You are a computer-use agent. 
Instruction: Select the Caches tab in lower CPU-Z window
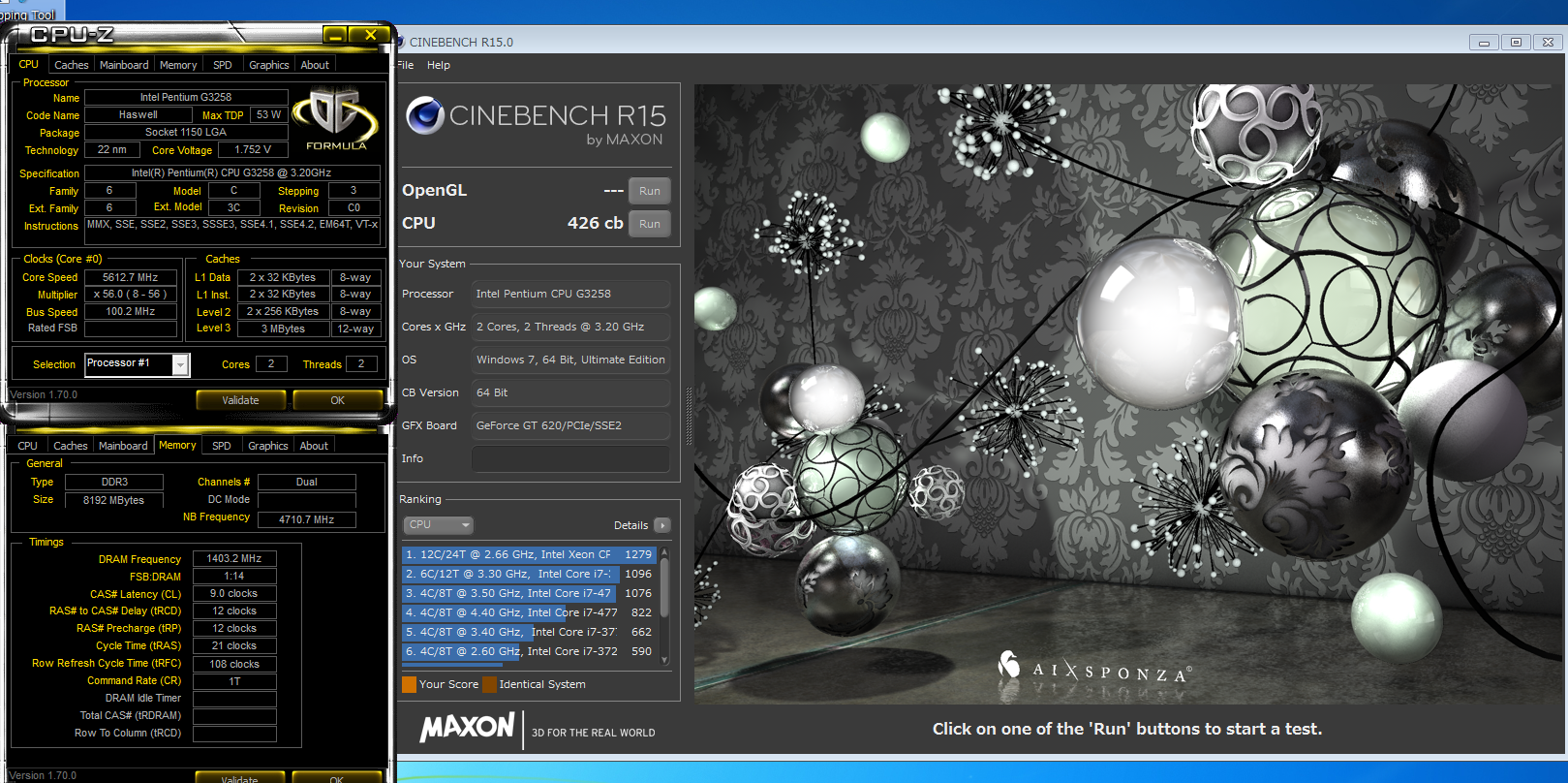(x=70, y=446)
